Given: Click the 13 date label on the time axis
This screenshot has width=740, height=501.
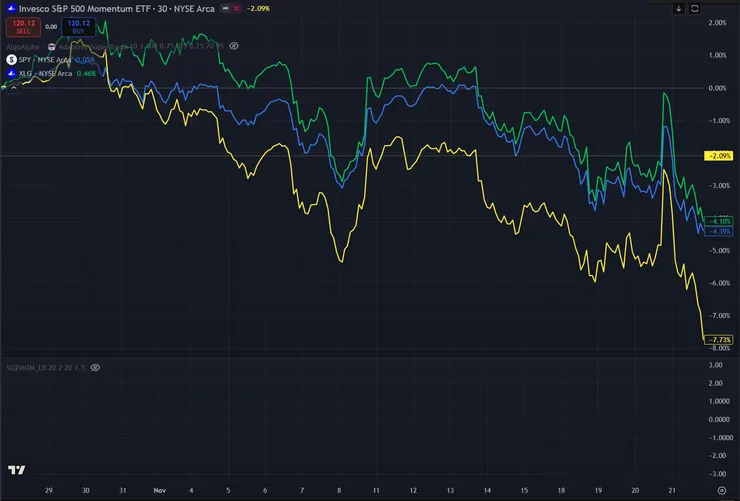Looking at the screenshot, I should coord(450,491).
